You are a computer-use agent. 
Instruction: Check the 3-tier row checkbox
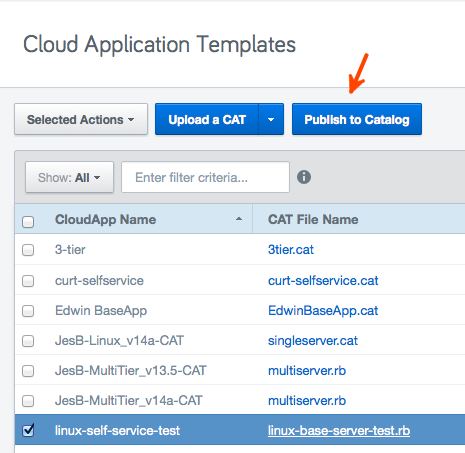click(x=28, y=250)
